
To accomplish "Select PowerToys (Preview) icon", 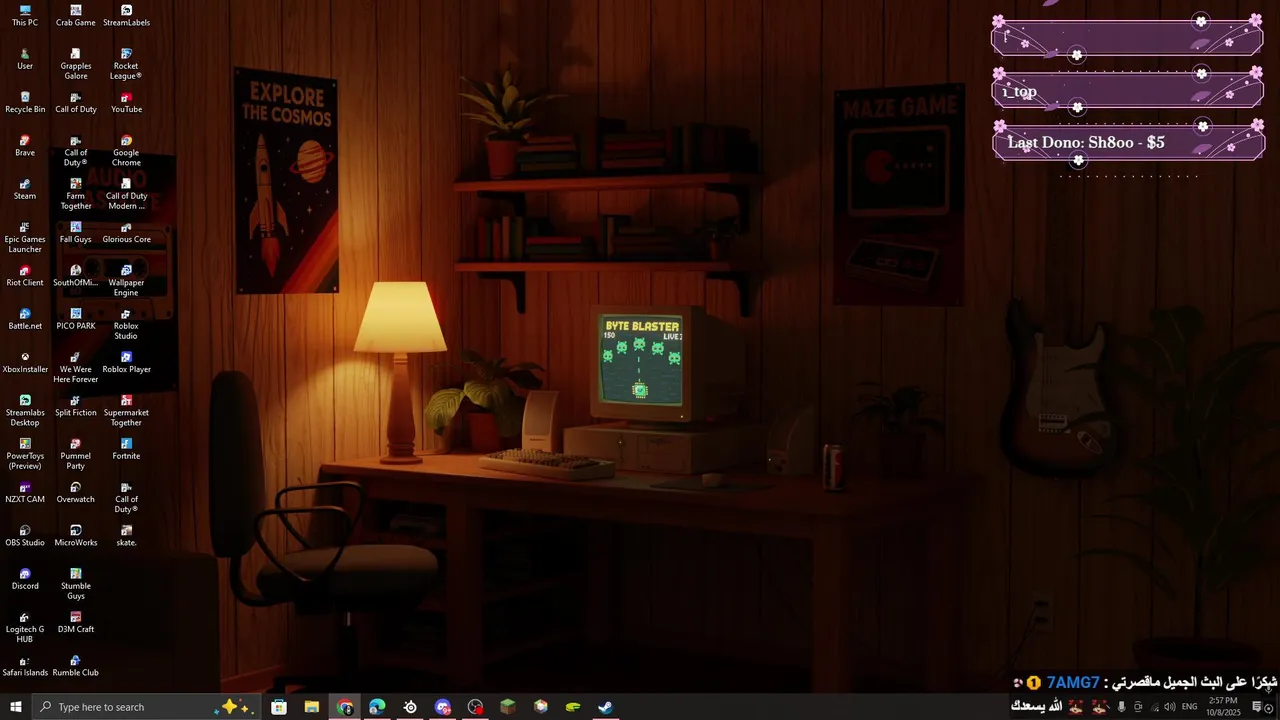I will pos(25,454).
